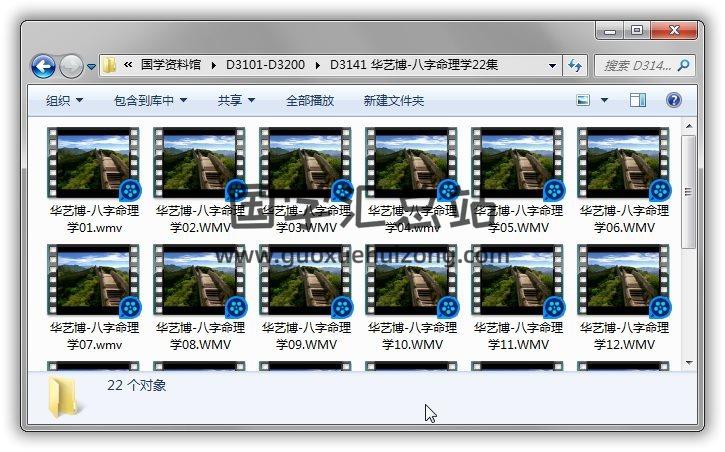Refresh the folder view
Viewport: 725px width, 452px height.
(575, 66)
